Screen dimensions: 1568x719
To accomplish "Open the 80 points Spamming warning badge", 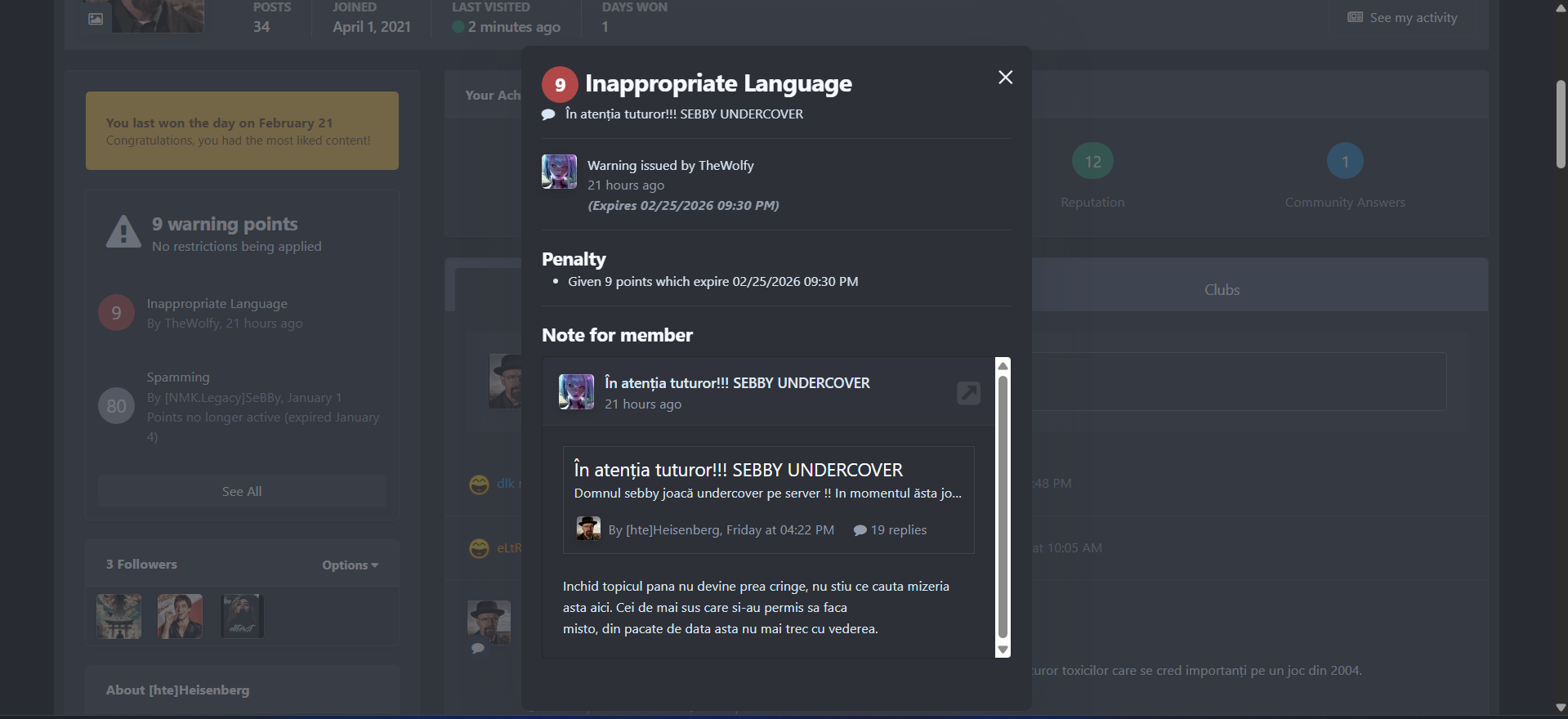I will (x=116, y=406).
